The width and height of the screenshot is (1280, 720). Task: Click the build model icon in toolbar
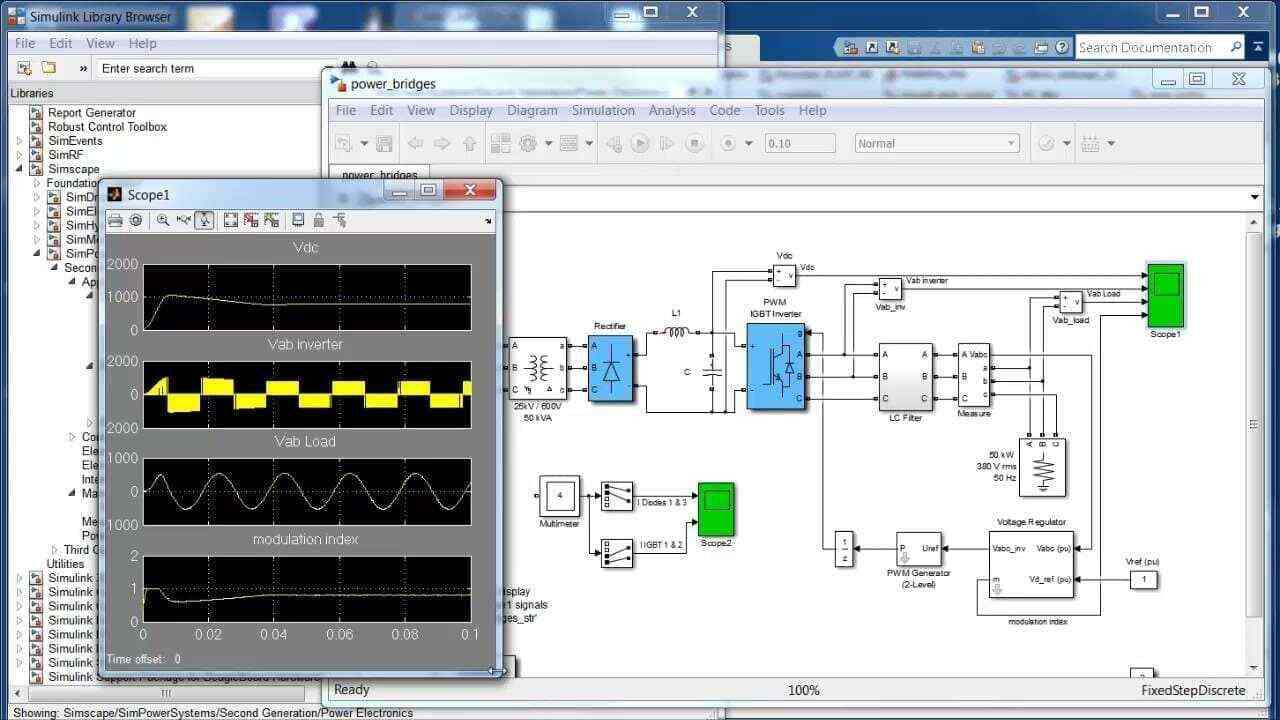click(x=1091, y=144)
